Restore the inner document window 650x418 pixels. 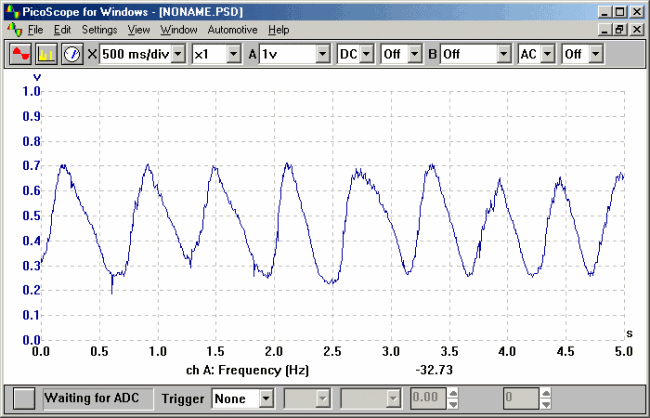pyautogui.click(x=620, y=30)
